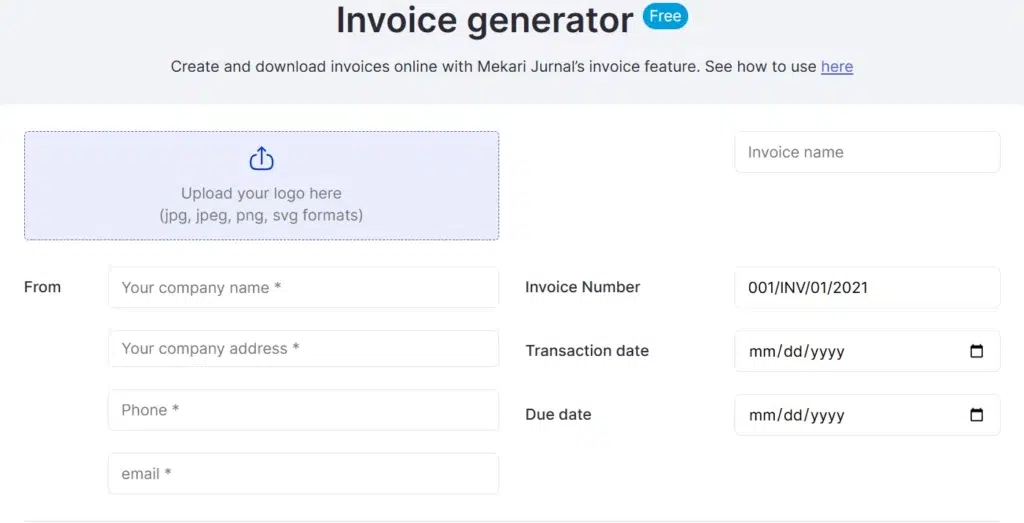Select the year segment of Transaction date
The image size is (1024, 523).
tap(827, 351)
